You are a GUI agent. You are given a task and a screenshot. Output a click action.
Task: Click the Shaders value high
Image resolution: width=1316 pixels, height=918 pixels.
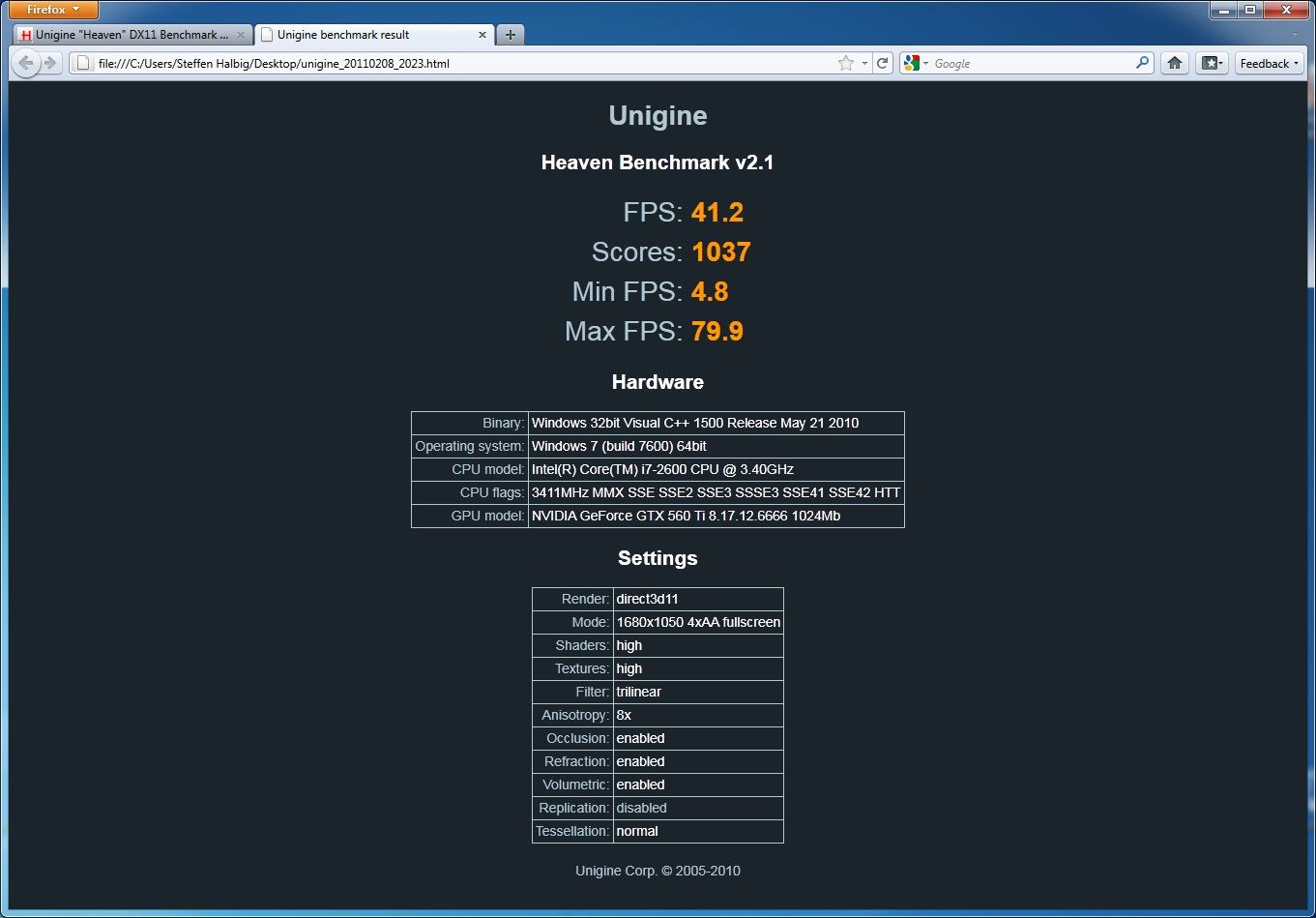coord(698,645)
